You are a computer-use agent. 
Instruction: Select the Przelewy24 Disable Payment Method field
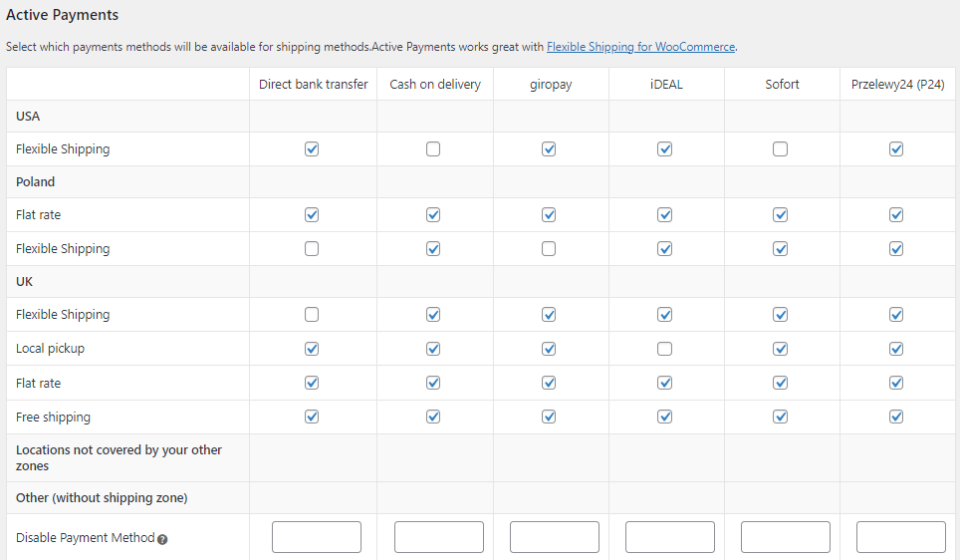tap(901, 537)
